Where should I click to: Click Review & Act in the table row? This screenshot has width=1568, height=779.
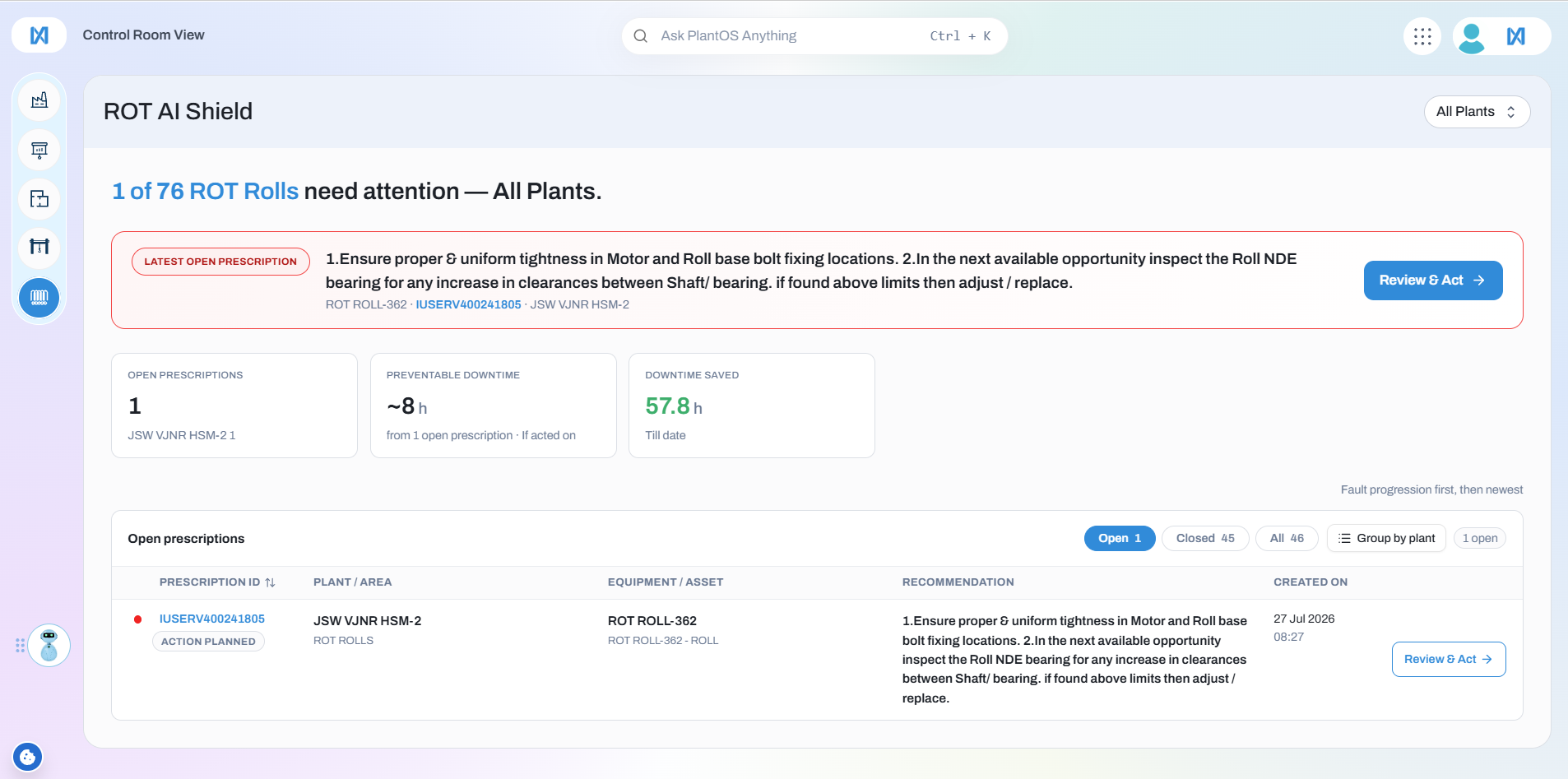(x=1449, y=659)
